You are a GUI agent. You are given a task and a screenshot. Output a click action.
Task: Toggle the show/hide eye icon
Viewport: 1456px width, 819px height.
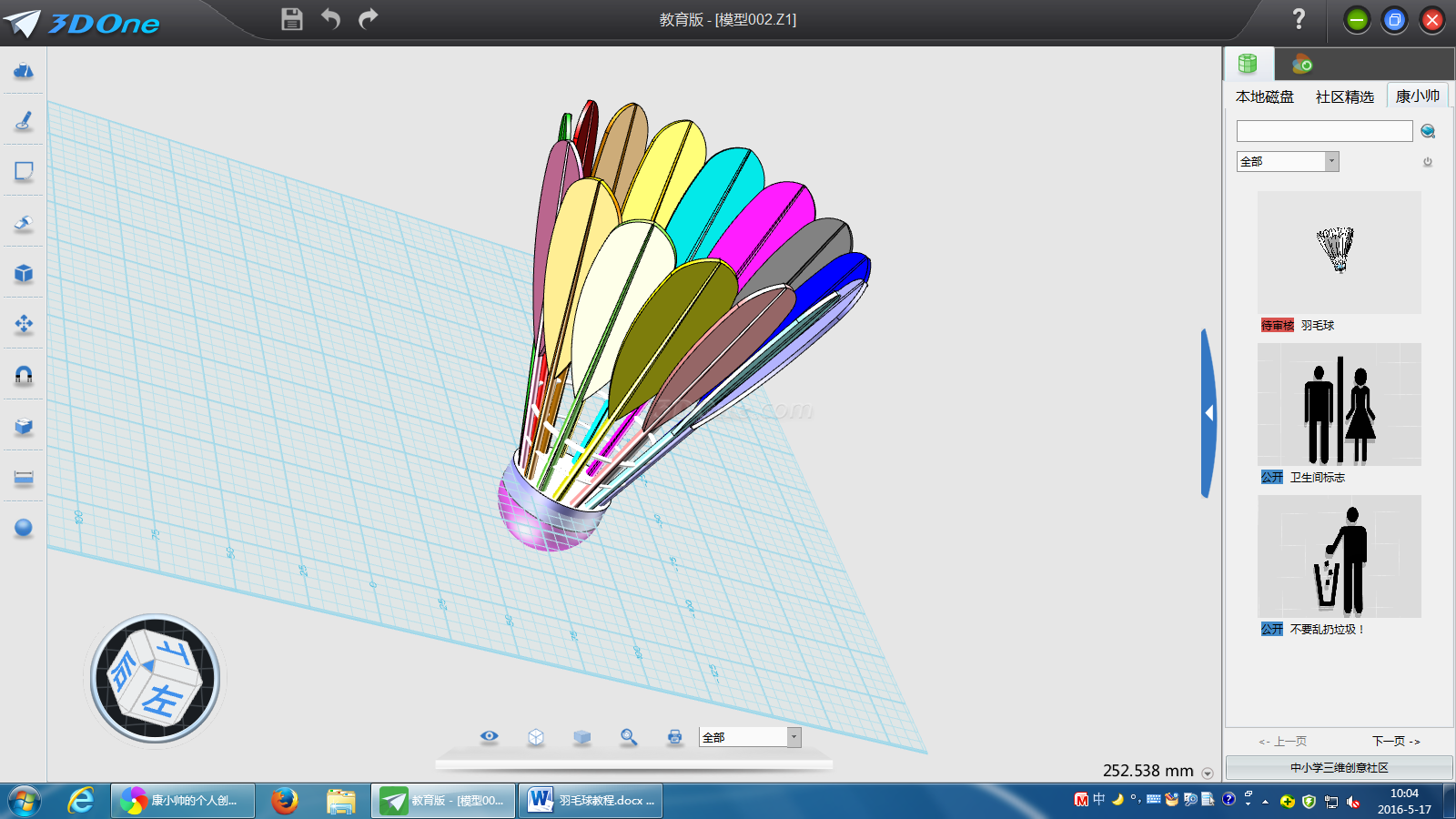pos(490,736)
